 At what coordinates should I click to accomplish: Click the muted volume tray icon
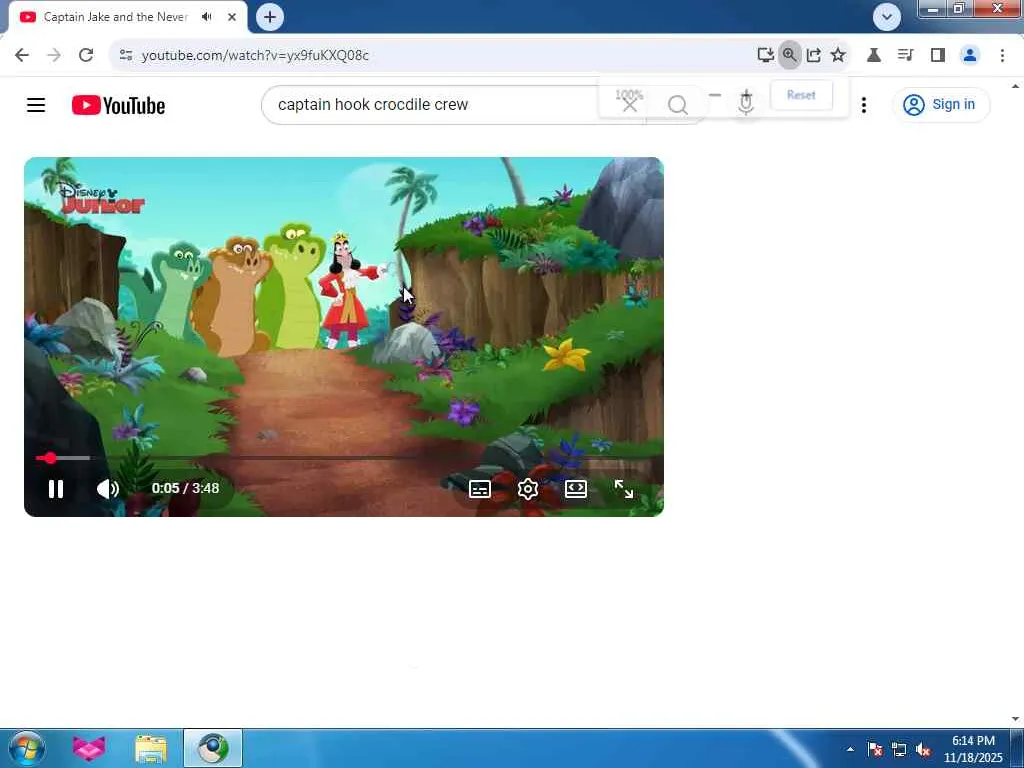(x=923, y=749)
